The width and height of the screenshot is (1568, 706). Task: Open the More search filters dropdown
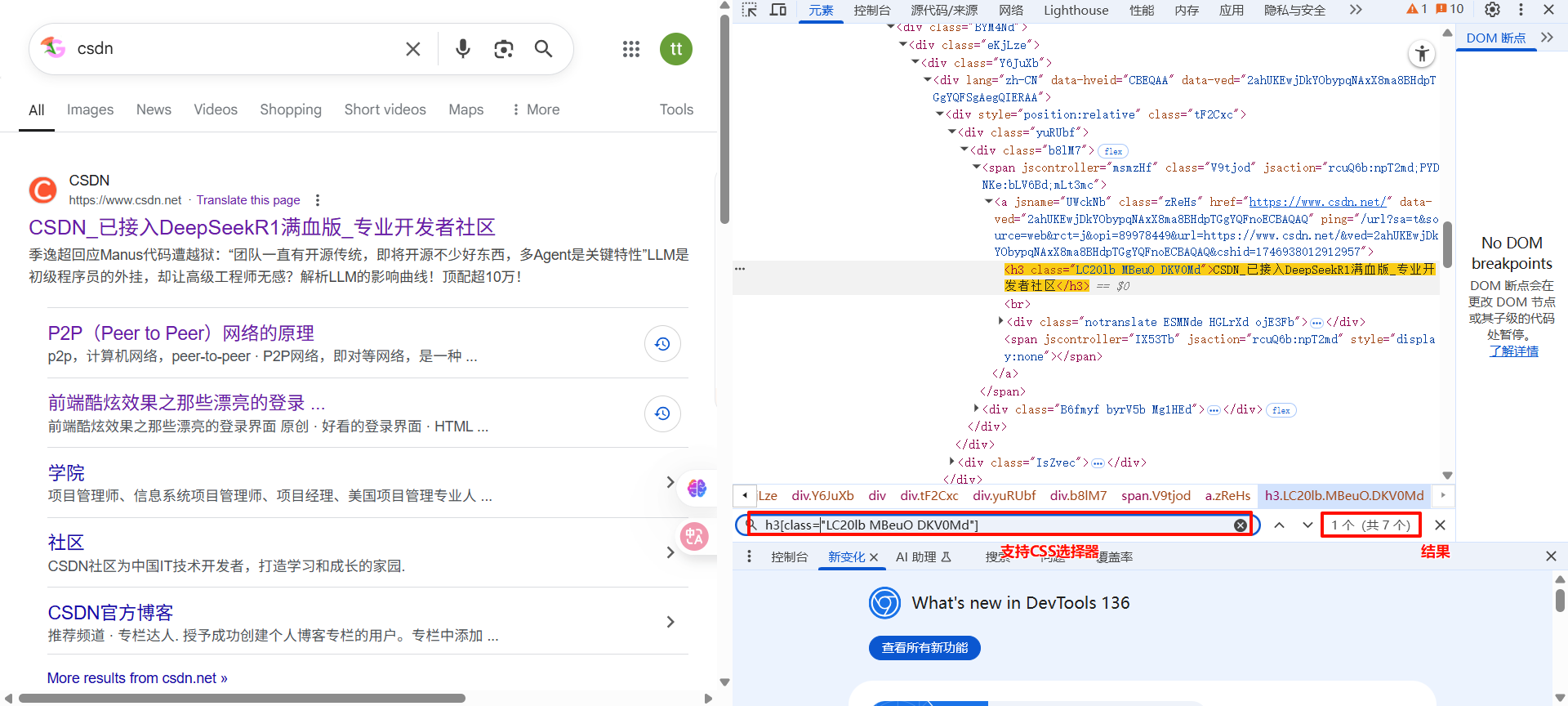pyautogui.click(x=536, y=109)
